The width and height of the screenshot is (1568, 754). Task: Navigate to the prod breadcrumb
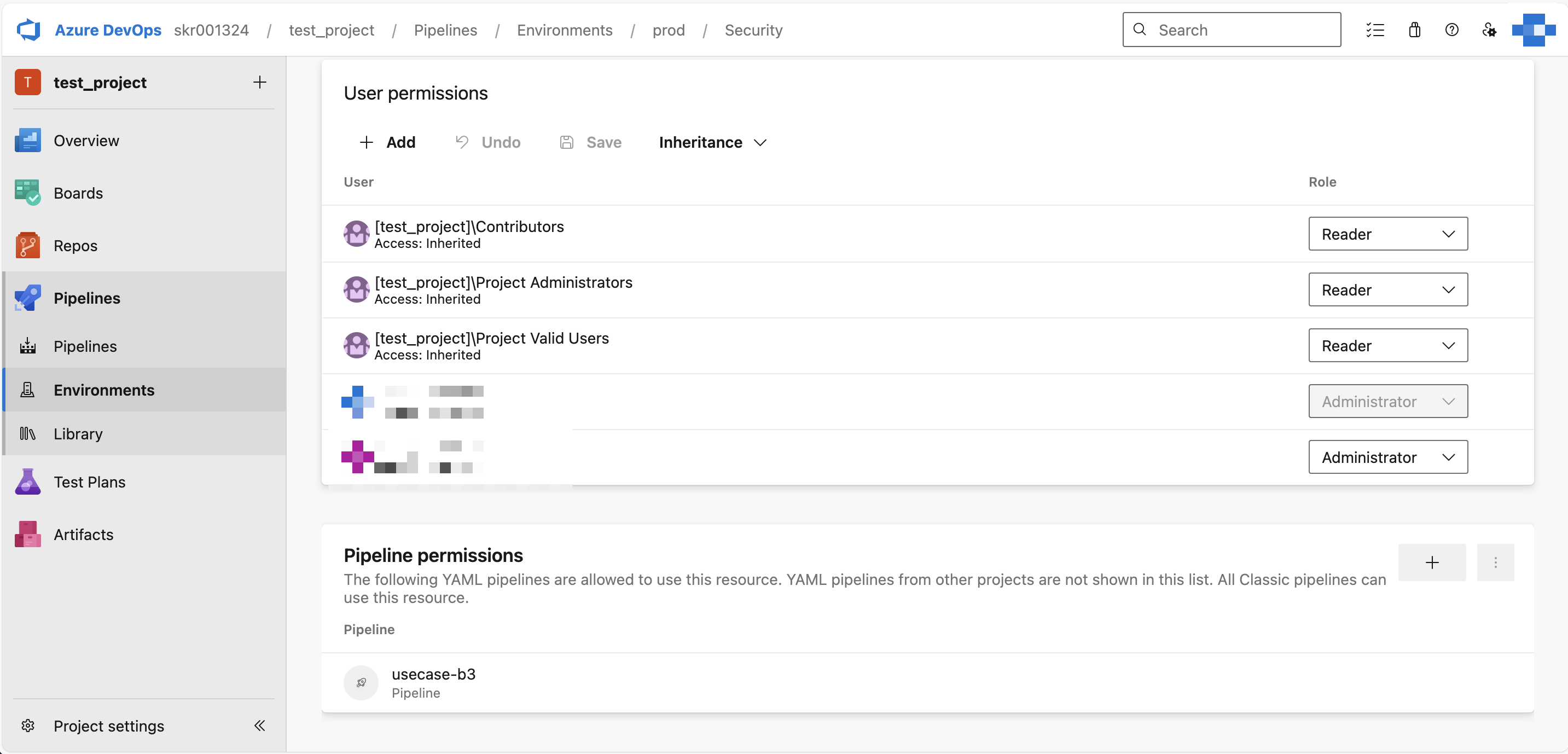click(669, 30)
